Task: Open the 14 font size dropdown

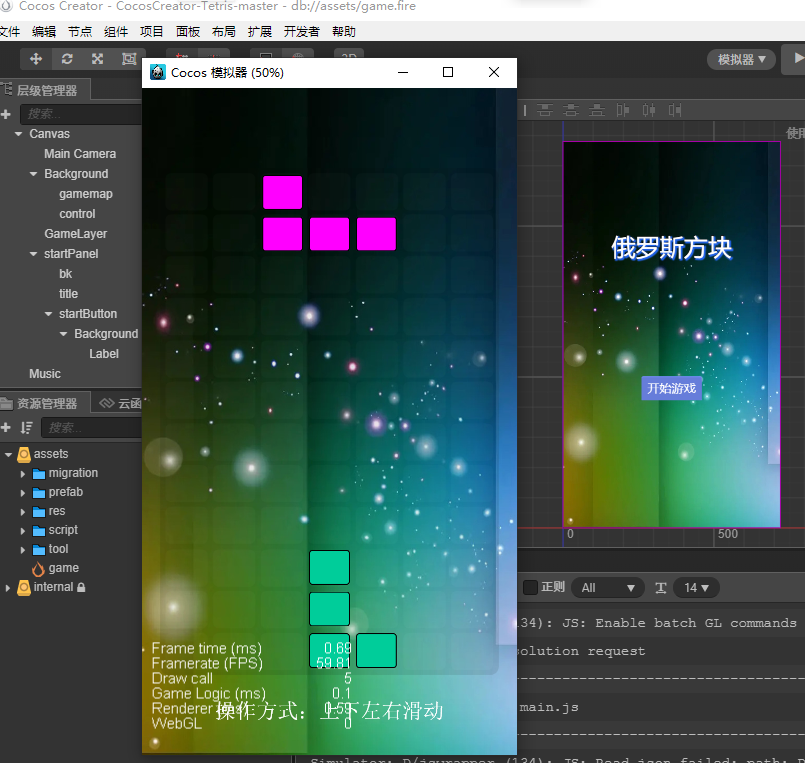Action: tap(696, 588)
